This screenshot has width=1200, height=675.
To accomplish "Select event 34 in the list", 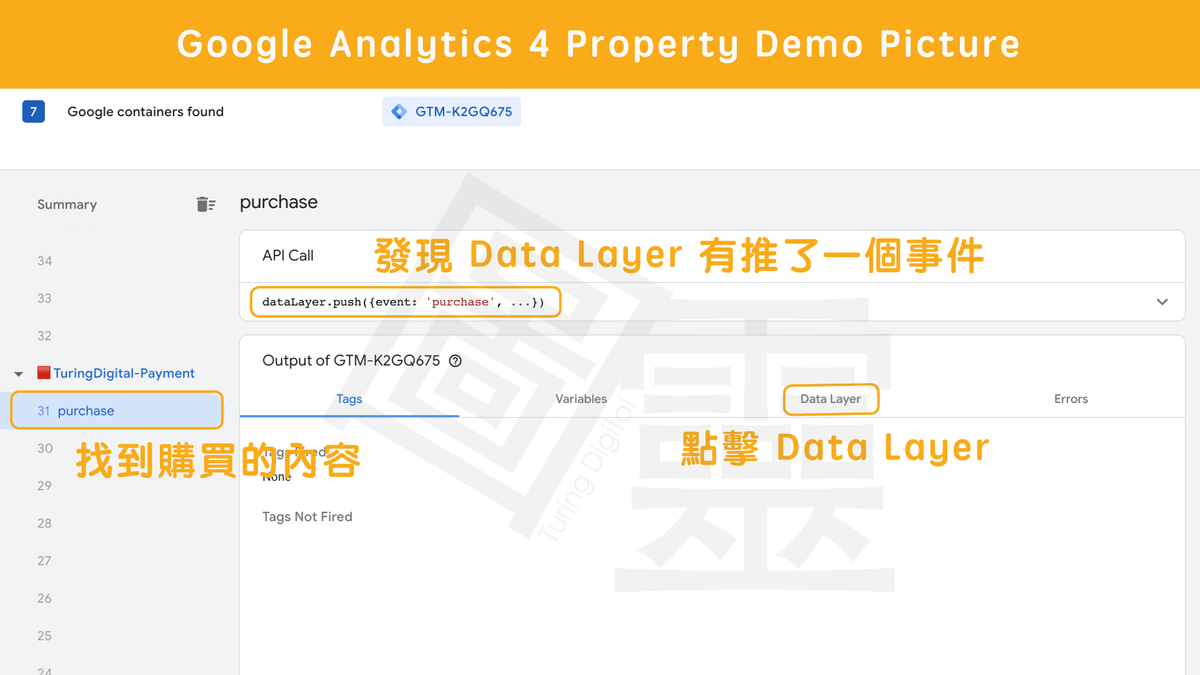I will (x=44, y=261).
